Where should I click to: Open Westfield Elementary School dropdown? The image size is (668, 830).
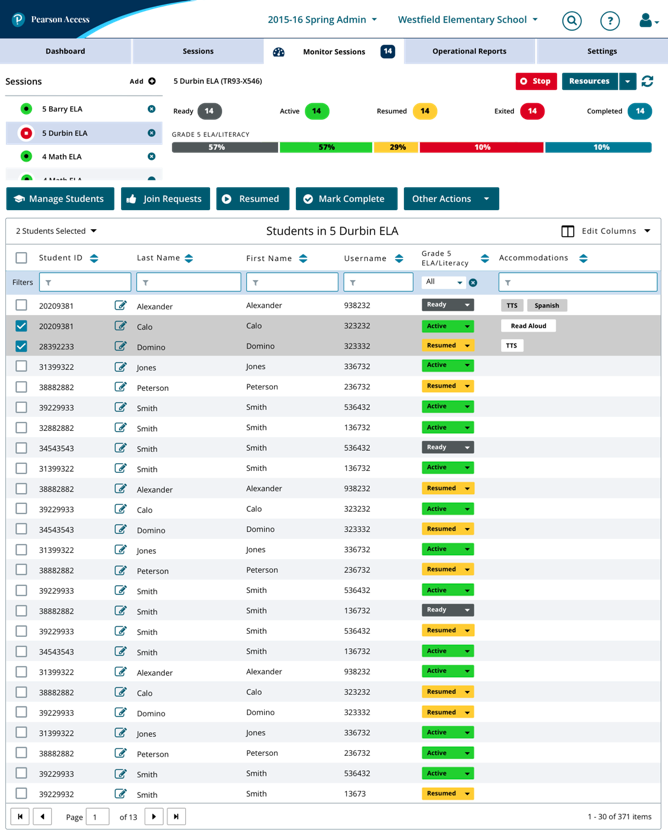[x=467, y=20]
